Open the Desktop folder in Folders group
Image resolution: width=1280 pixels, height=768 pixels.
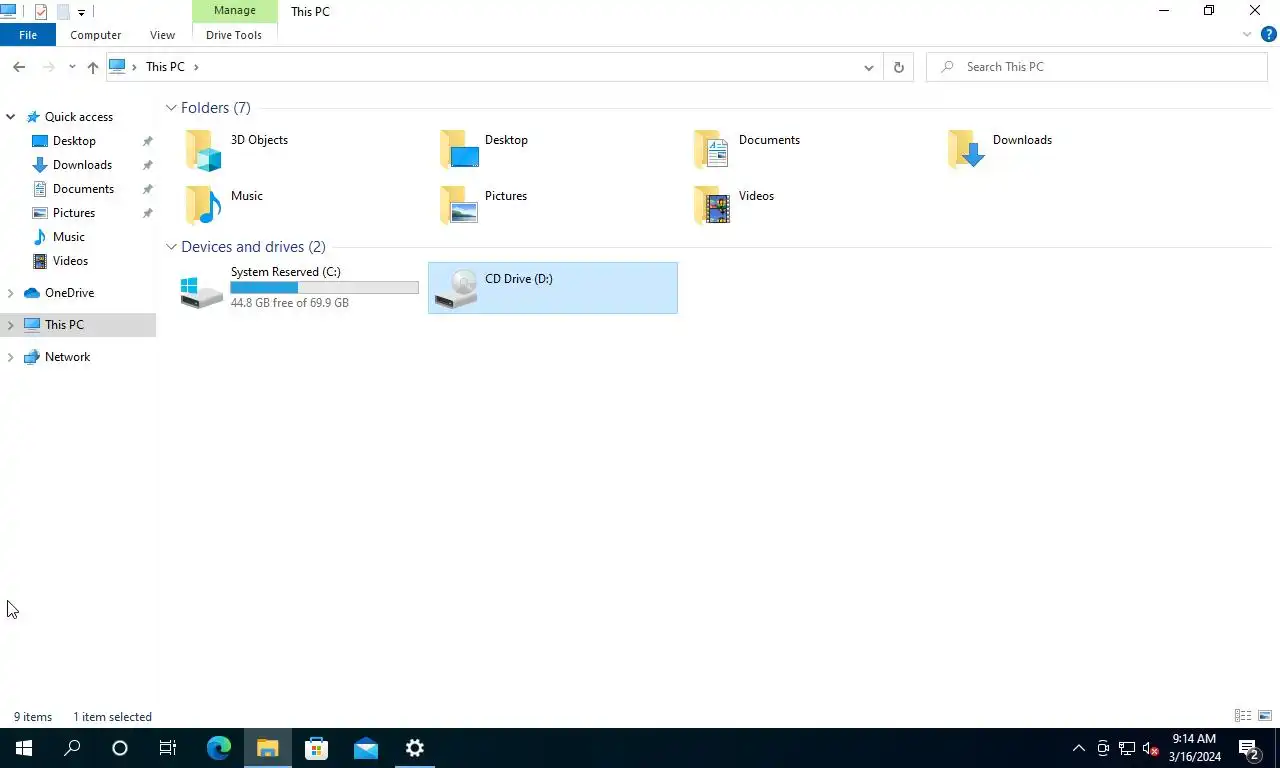click(x=459, y=150)
